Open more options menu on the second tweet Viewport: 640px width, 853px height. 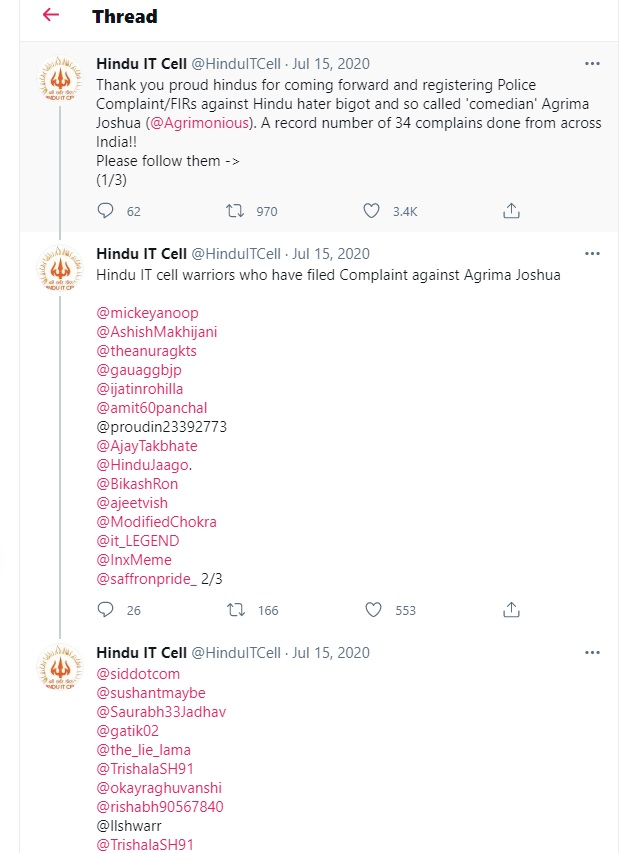(x=592, y=254)
